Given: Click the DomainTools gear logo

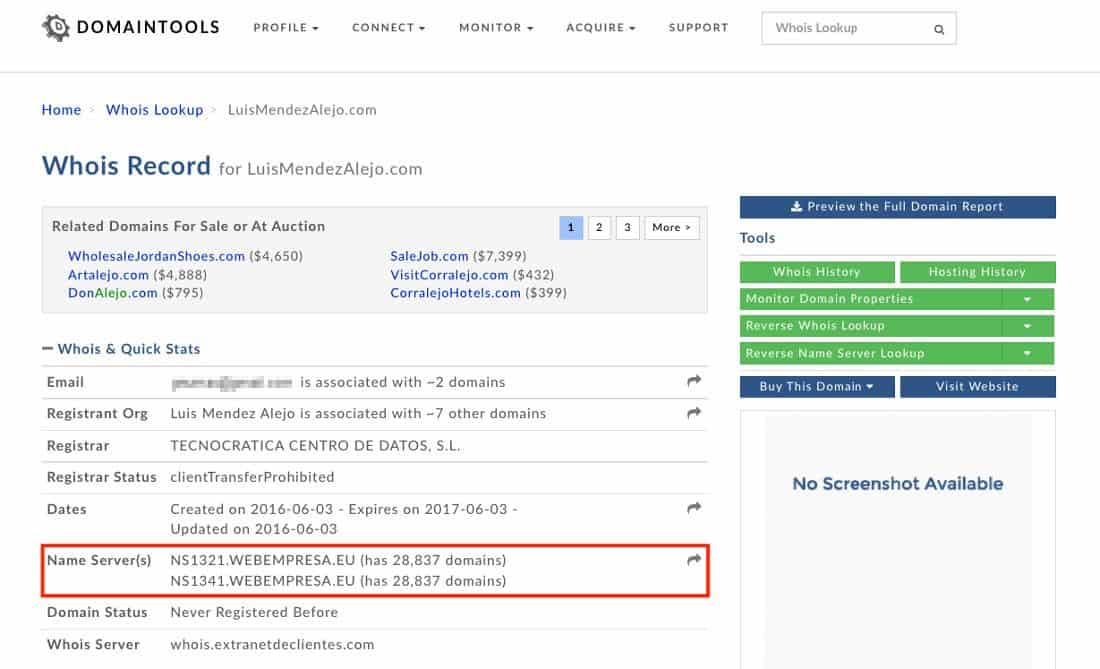Looking at the screenshot, I should pos(55,27).
